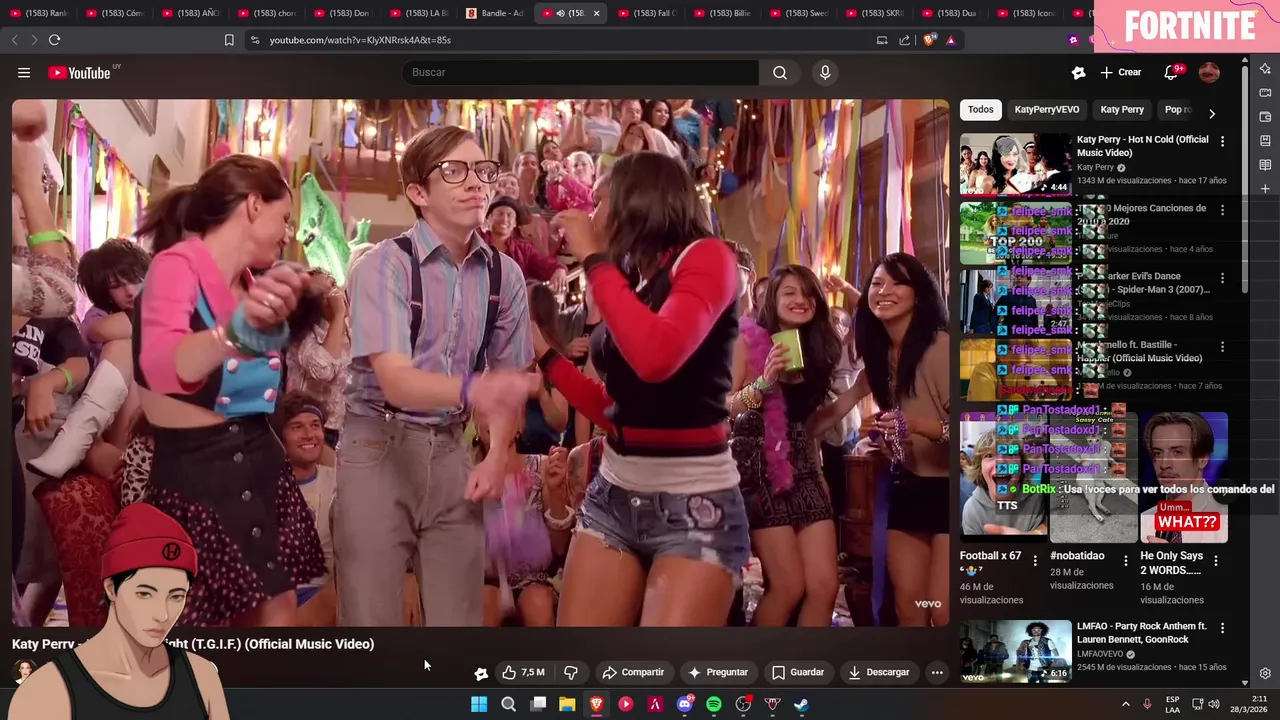Click the icon left of the like button
Image resolution: width=1280 pixels, height=720 pixels.
point(481,673)
